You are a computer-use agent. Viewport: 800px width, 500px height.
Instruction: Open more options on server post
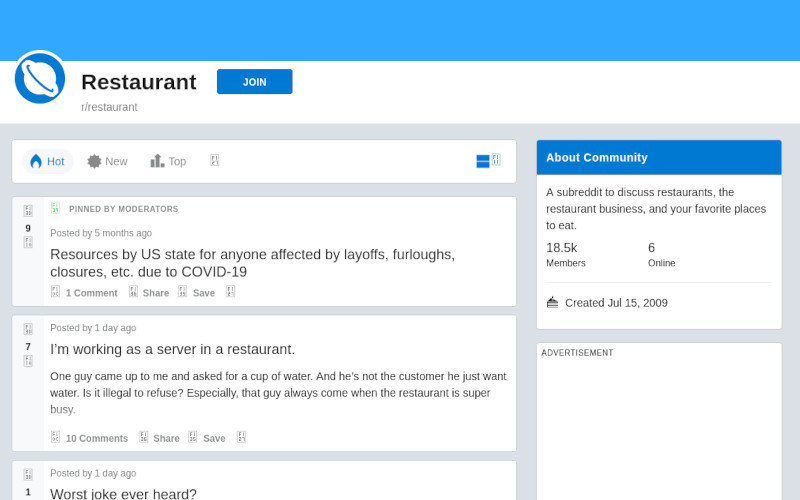(241, 437)
